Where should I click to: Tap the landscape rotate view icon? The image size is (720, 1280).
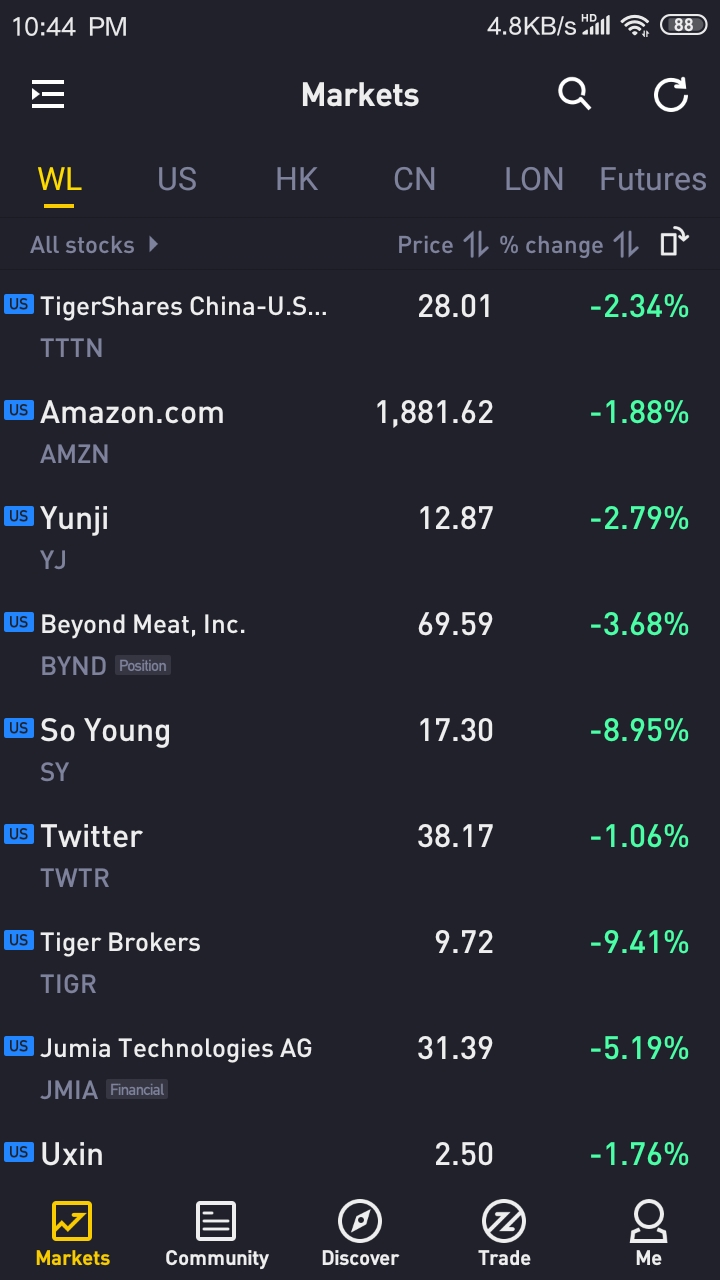tap(674, 243)
